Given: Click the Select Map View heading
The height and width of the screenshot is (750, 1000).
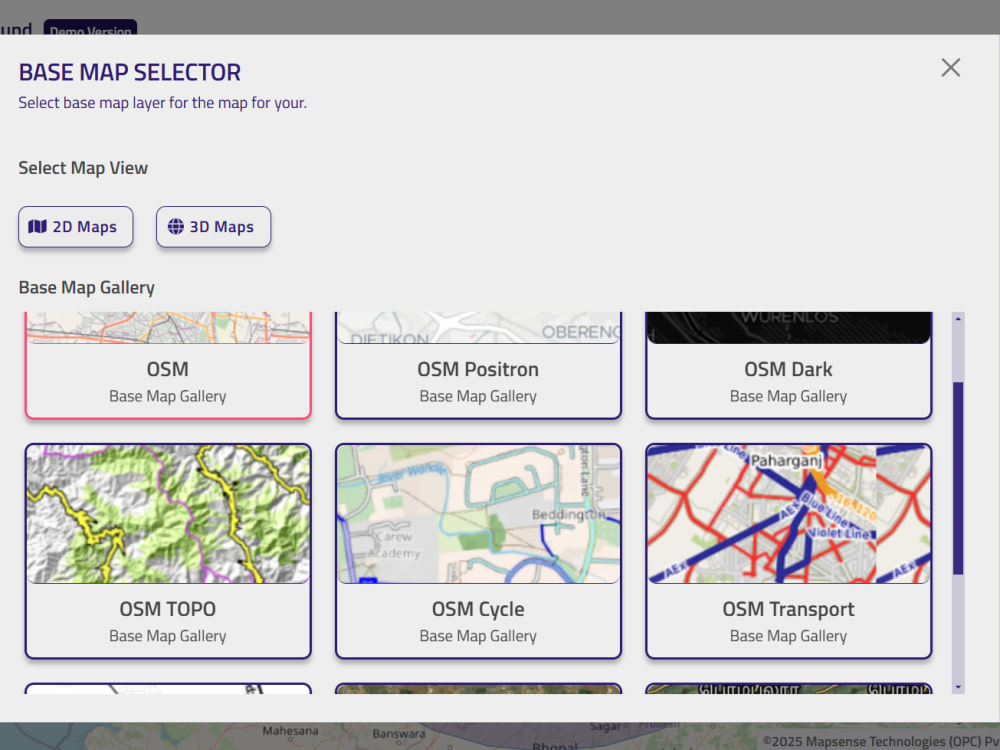Looking at the screenshot, I should click(83, 168).
